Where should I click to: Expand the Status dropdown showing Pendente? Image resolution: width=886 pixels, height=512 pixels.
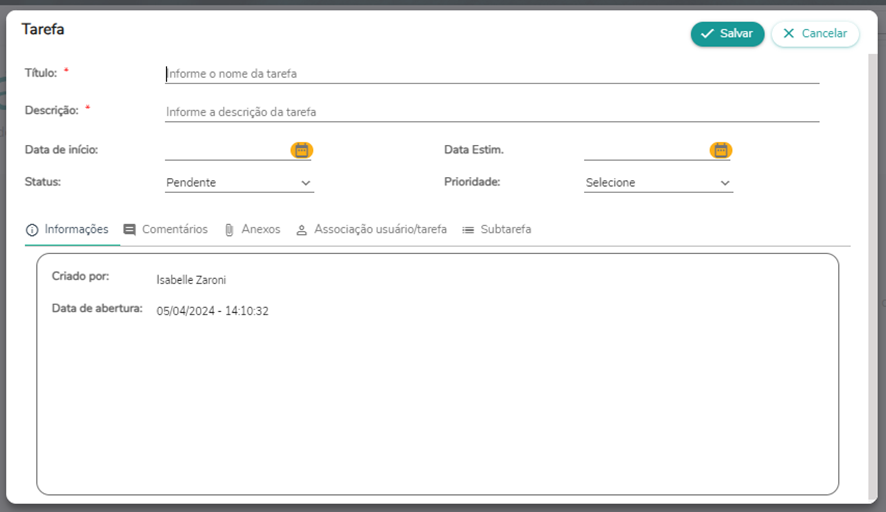(239, 183)
